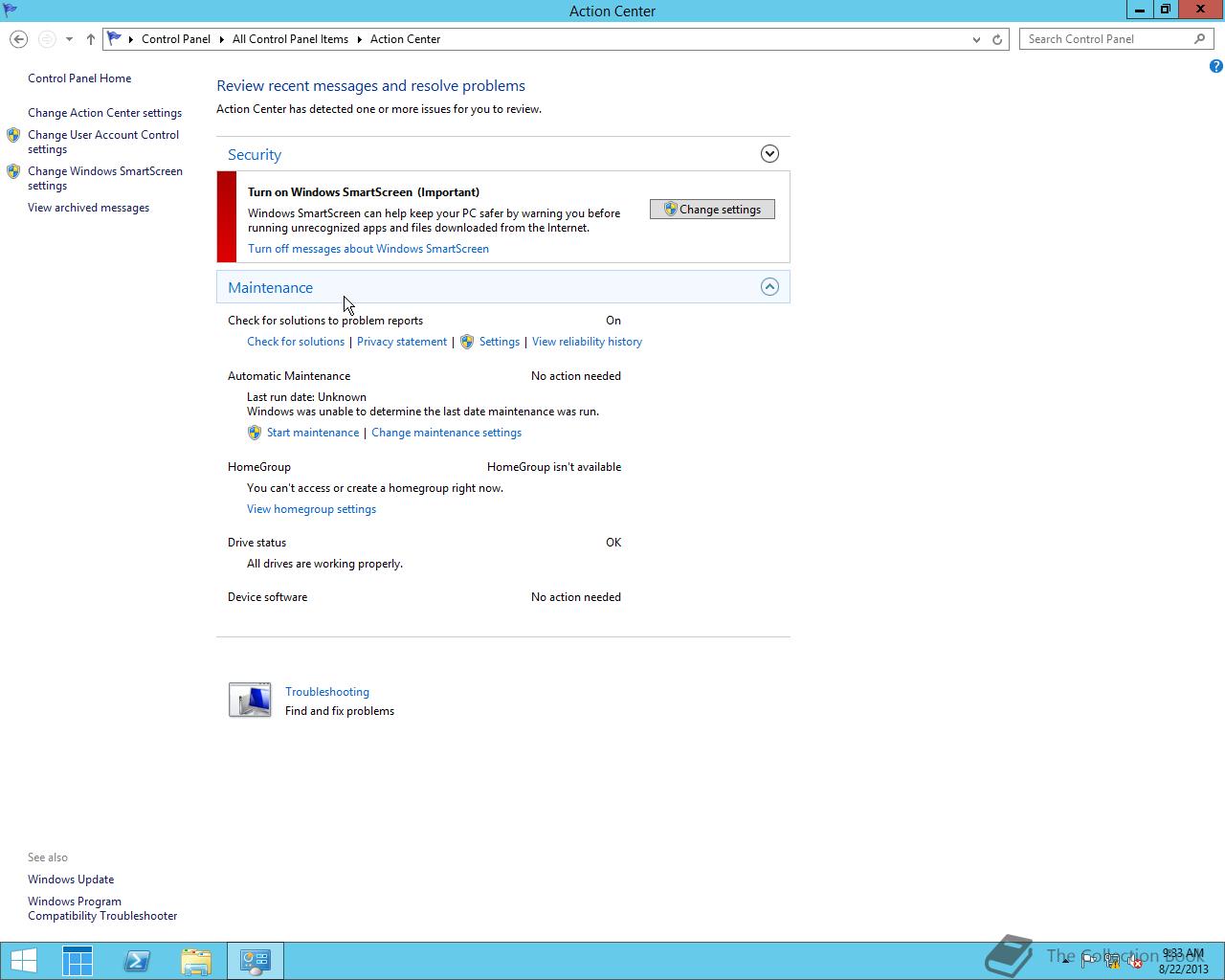Open Windows Update under See also

(71, 880)
